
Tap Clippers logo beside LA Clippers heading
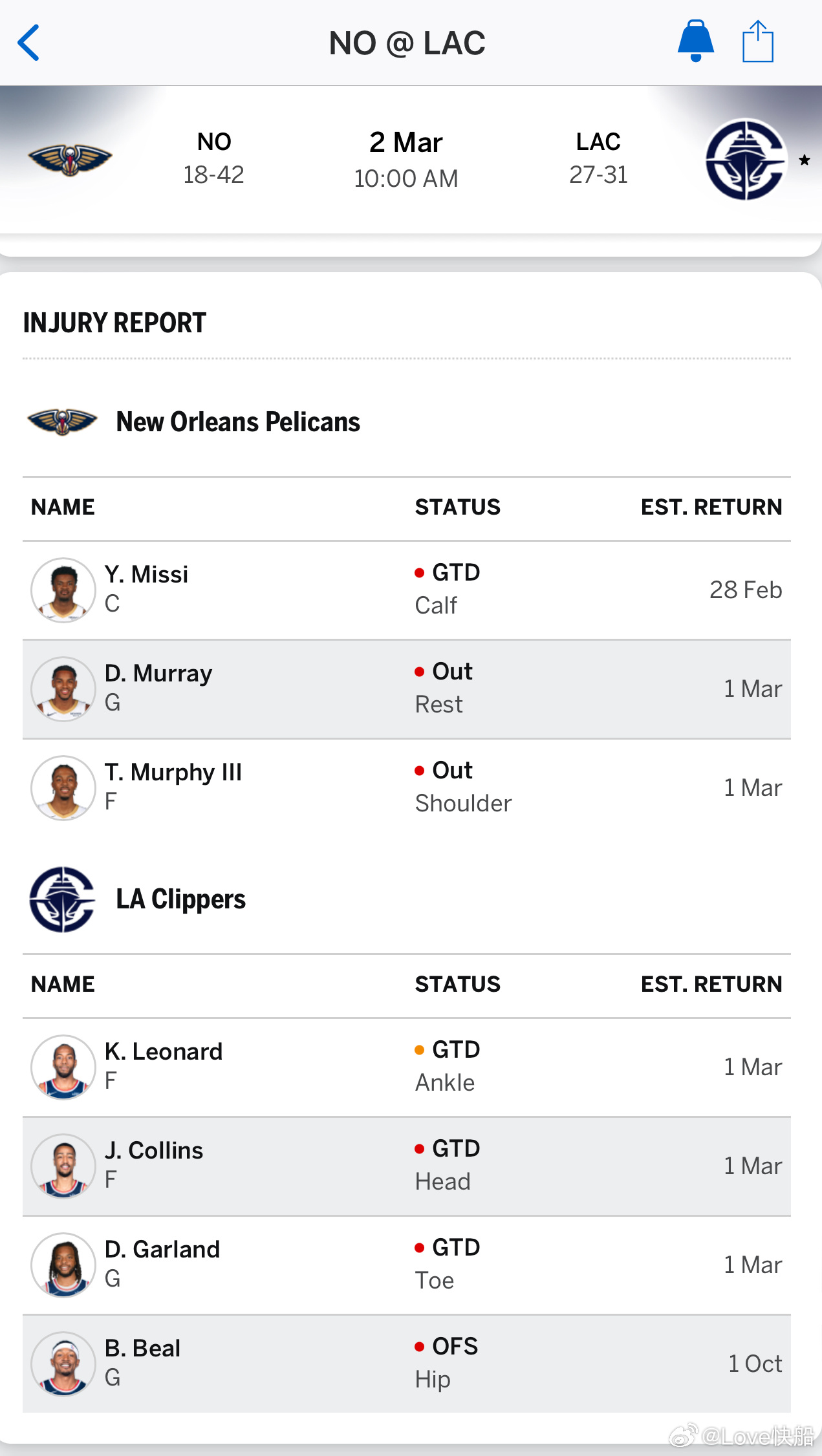coord(62,899)
